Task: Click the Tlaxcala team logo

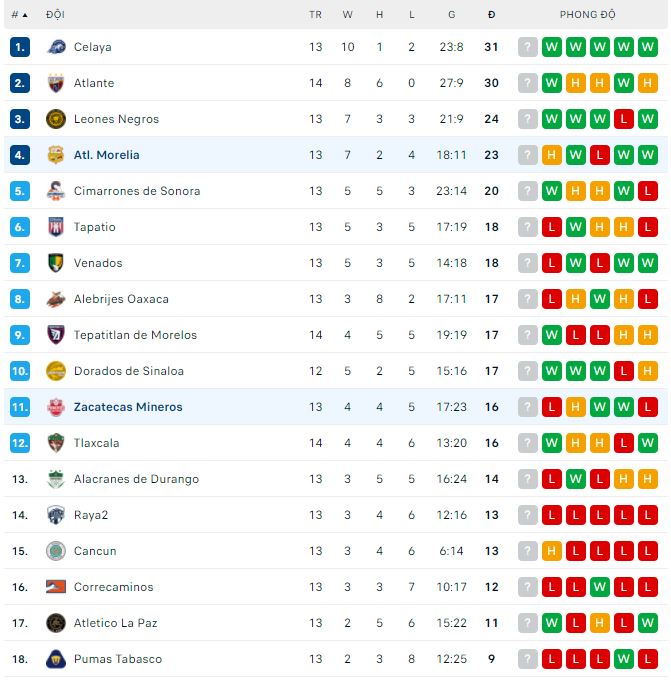Action: [56, 443]
